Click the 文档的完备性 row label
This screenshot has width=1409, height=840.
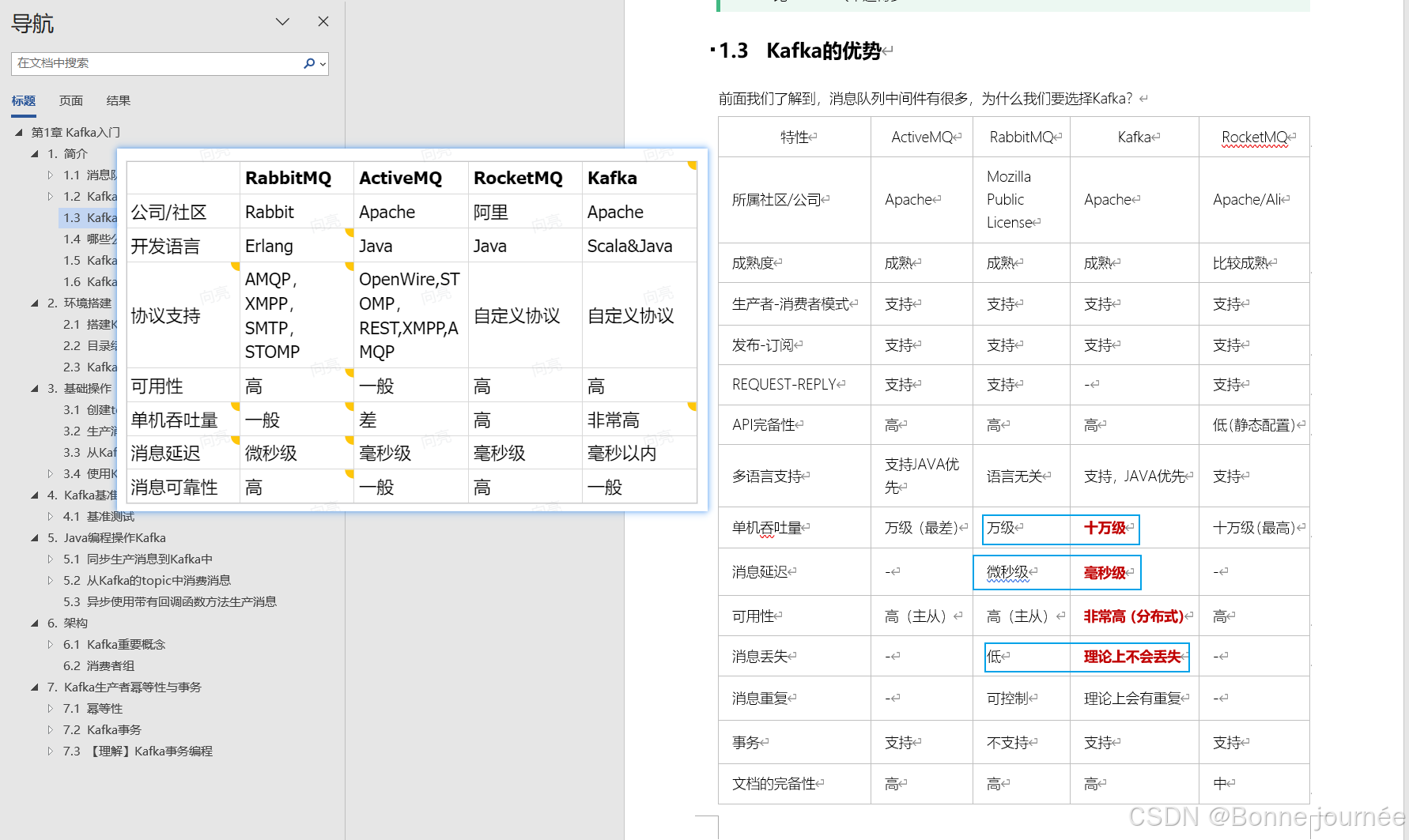[773, 784]
